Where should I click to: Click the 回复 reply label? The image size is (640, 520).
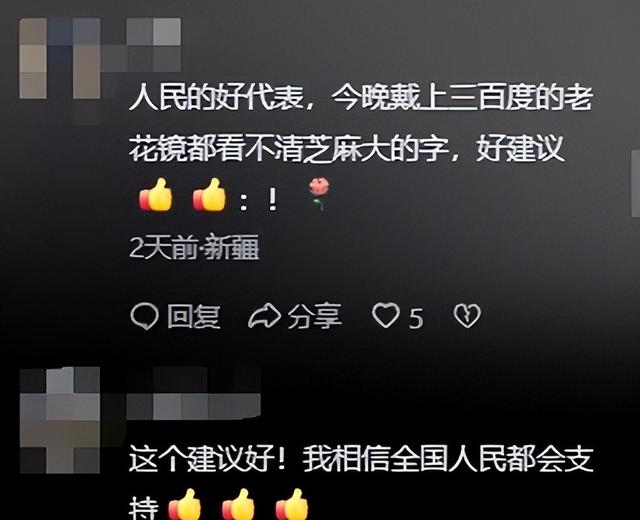pyautogui.click(x=194, y=316)
